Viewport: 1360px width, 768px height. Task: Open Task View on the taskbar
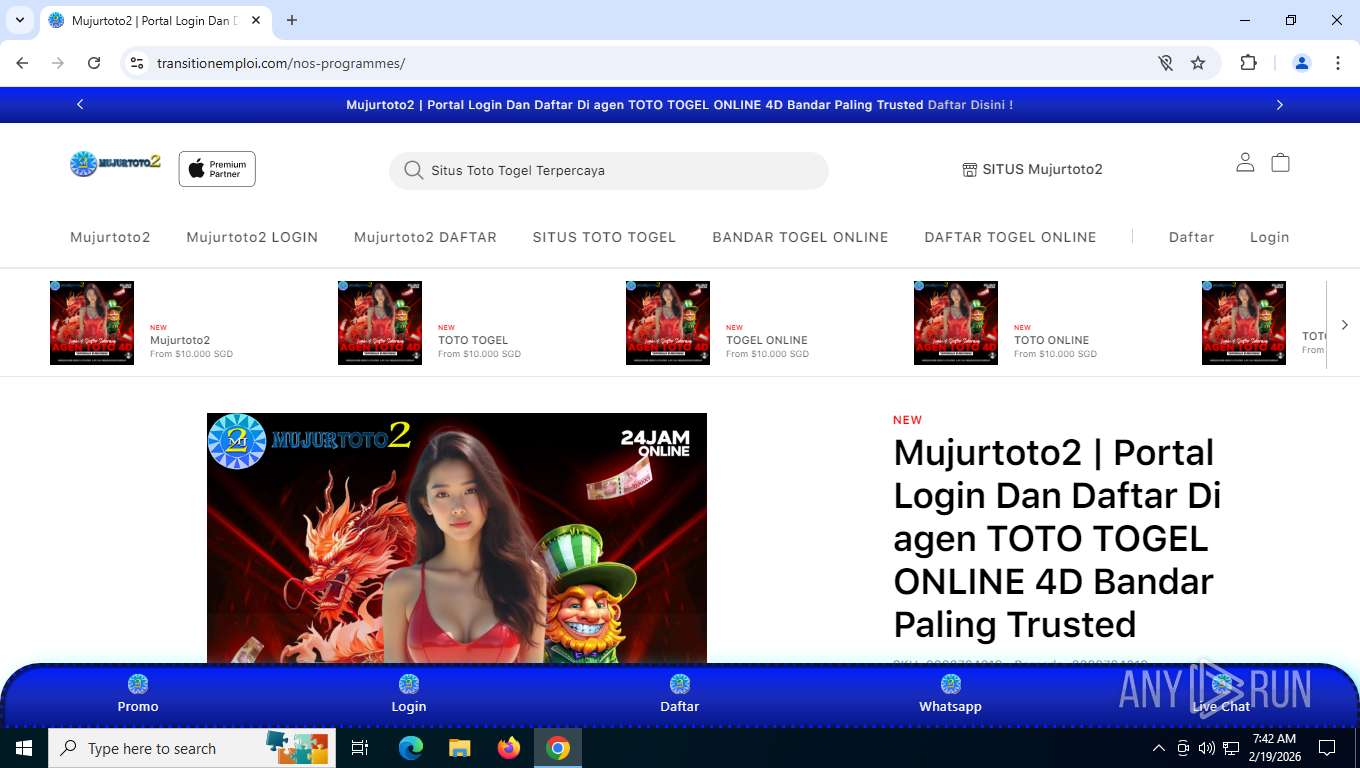[x=360, y=748]
